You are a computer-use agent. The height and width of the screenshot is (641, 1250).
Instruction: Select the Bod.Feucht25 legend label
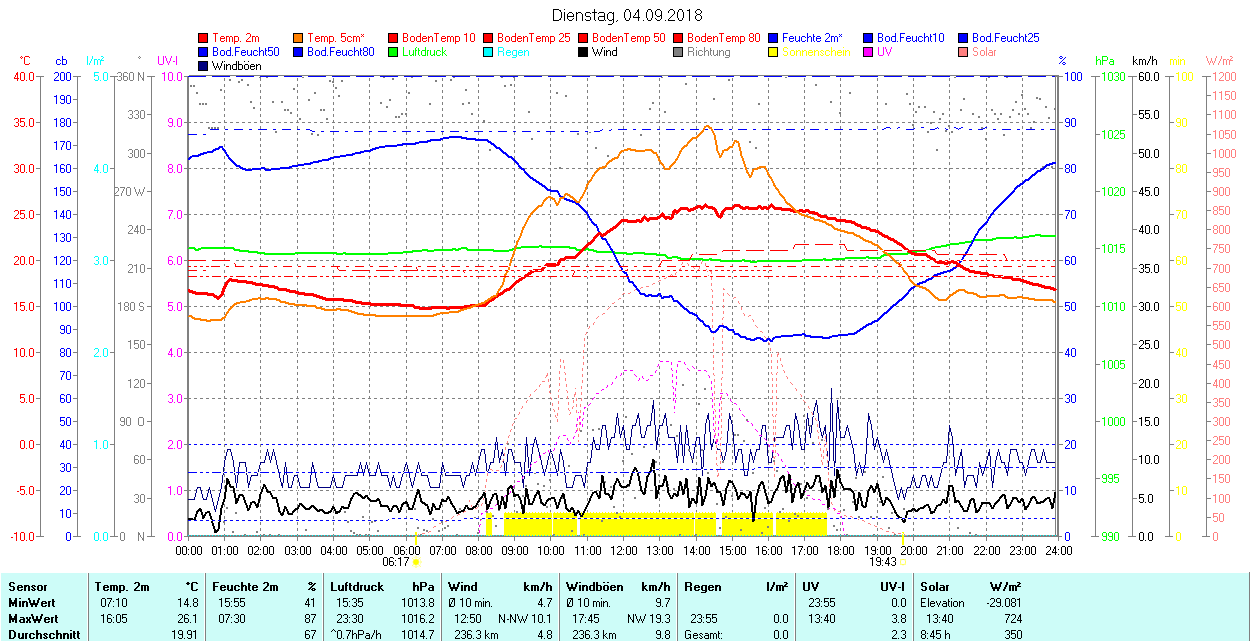click(1006, 38)
